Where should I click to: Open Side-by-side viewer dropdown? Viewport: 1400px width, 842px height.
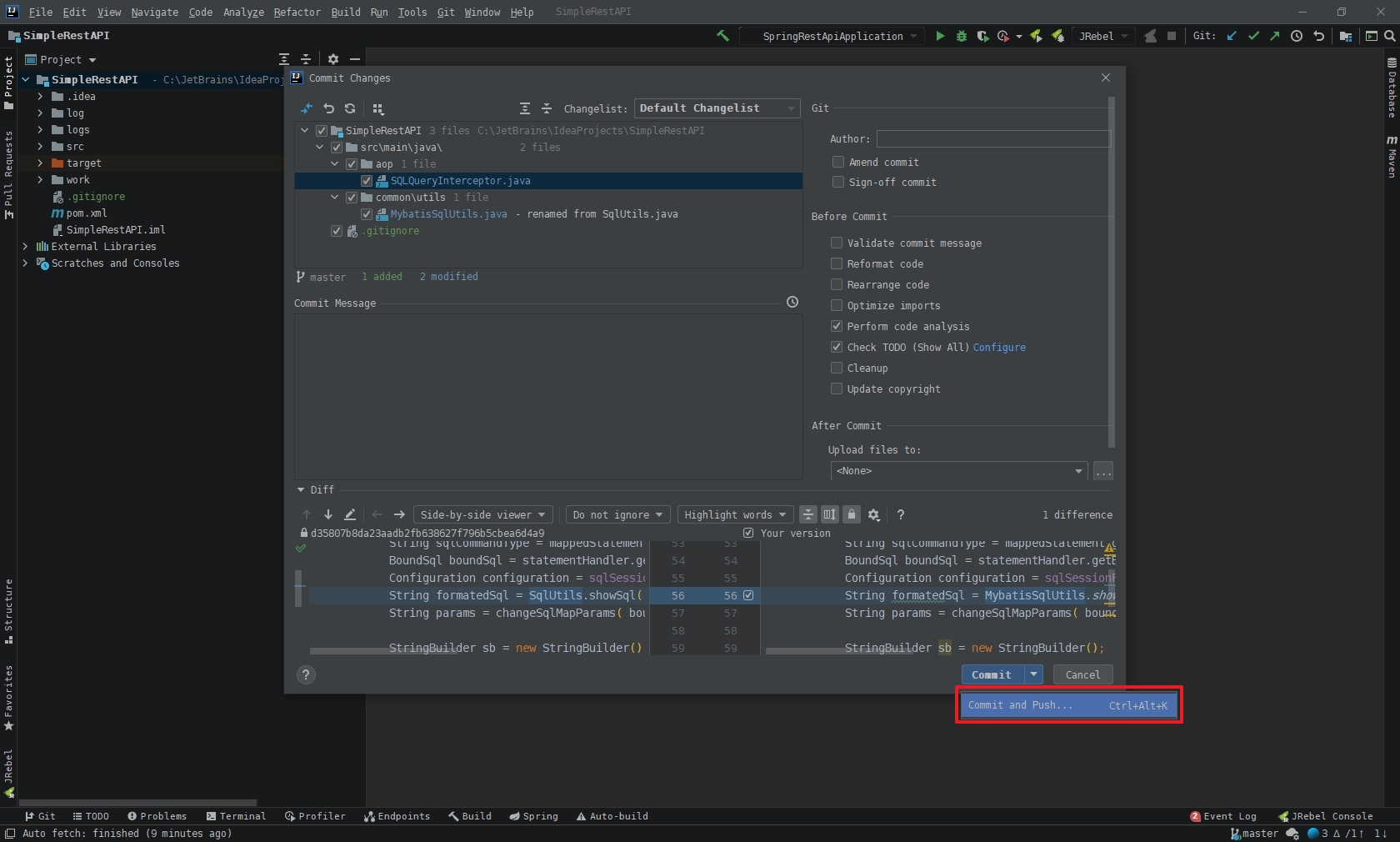pyautogui.click(x=482, y=514)
